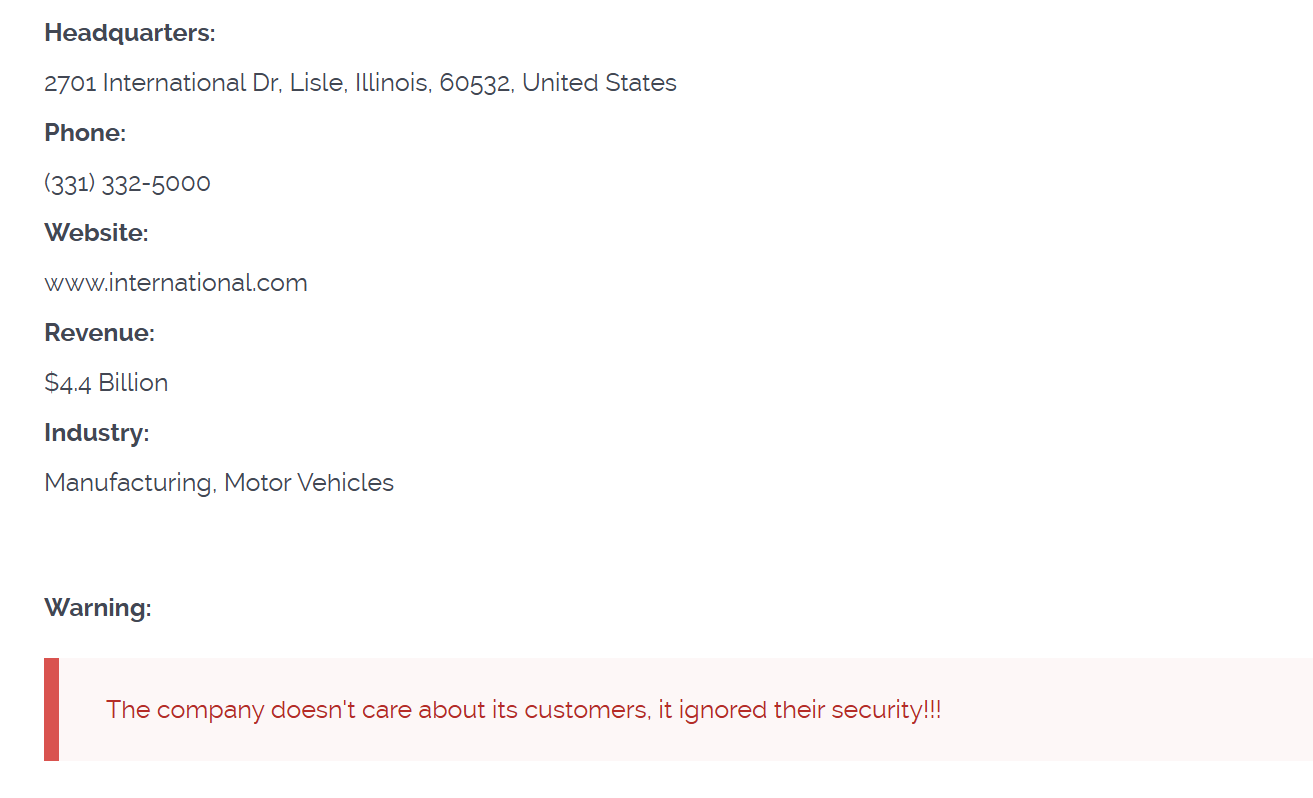Click the word "Manufacturing" under Industry
This screenshot has height=798, width=1313.
(x=128, y=483)
